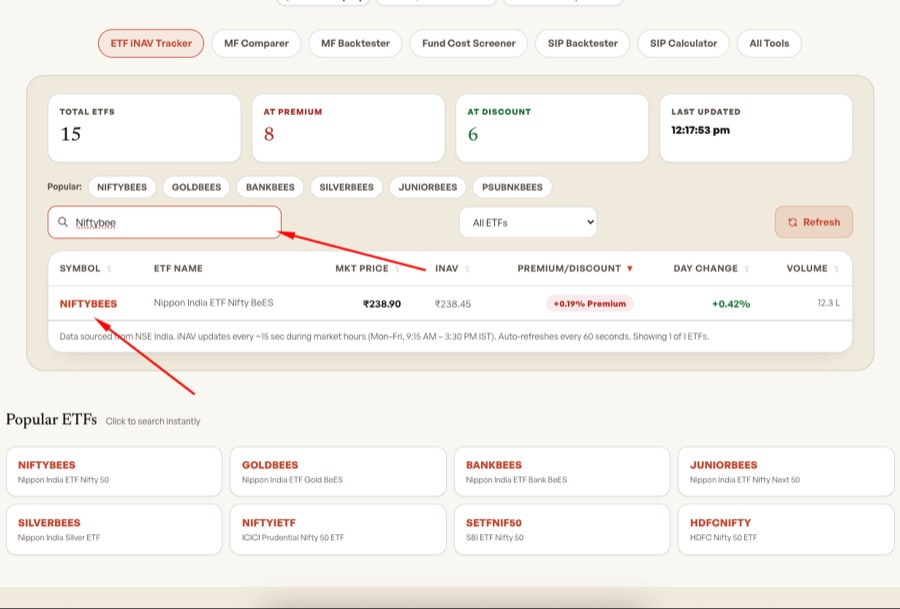Screen dimensions: 900x609
Task: Open NIFTYBEES symbol link in table
Action: pyautogui.click(x=88, y=304)
